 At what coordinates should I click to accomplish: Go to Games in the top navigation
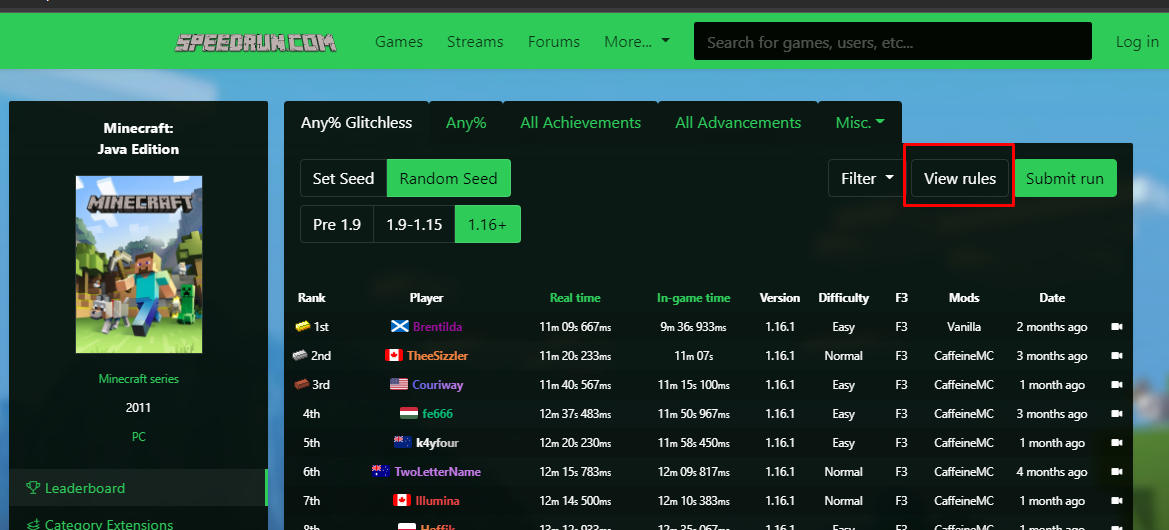tap(399, 42)
